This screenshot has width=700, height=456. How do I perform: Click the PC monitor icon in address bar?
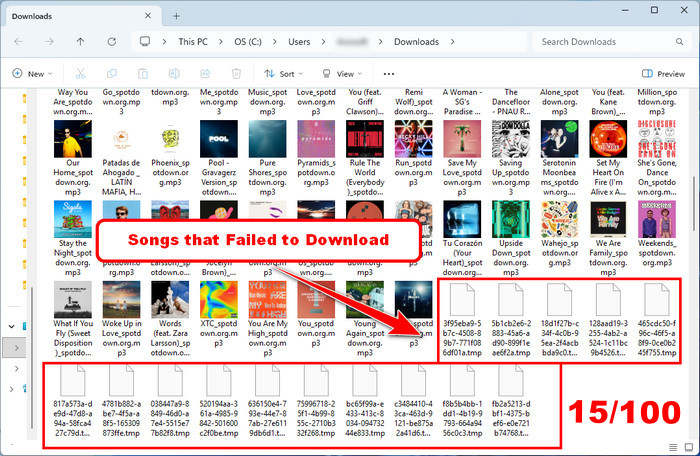145,42
